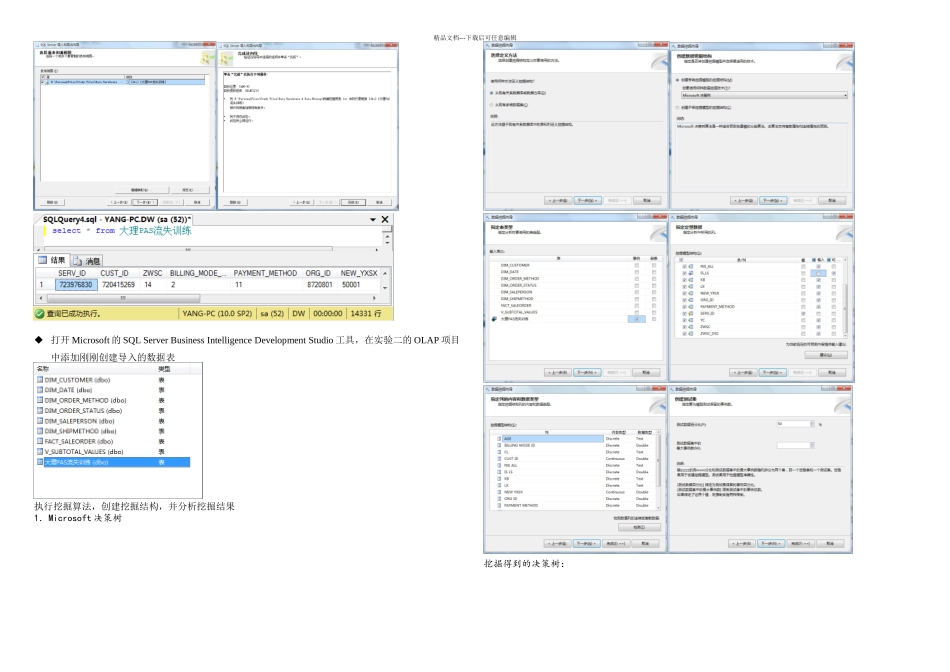Click 取消 in the case table wizard
This screenshot has width=950, height=672.
(x=646, y=373)
